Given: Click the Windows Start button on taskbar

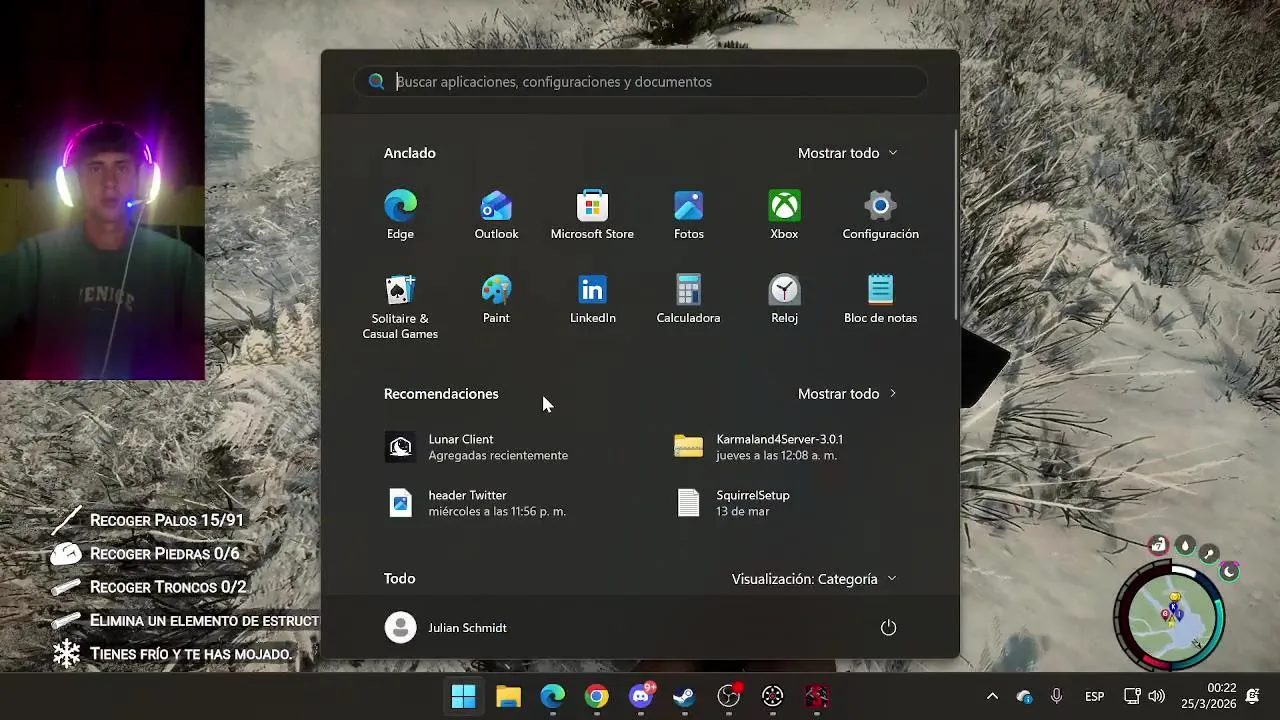Looking at the screenshot, I should (464, 696).
